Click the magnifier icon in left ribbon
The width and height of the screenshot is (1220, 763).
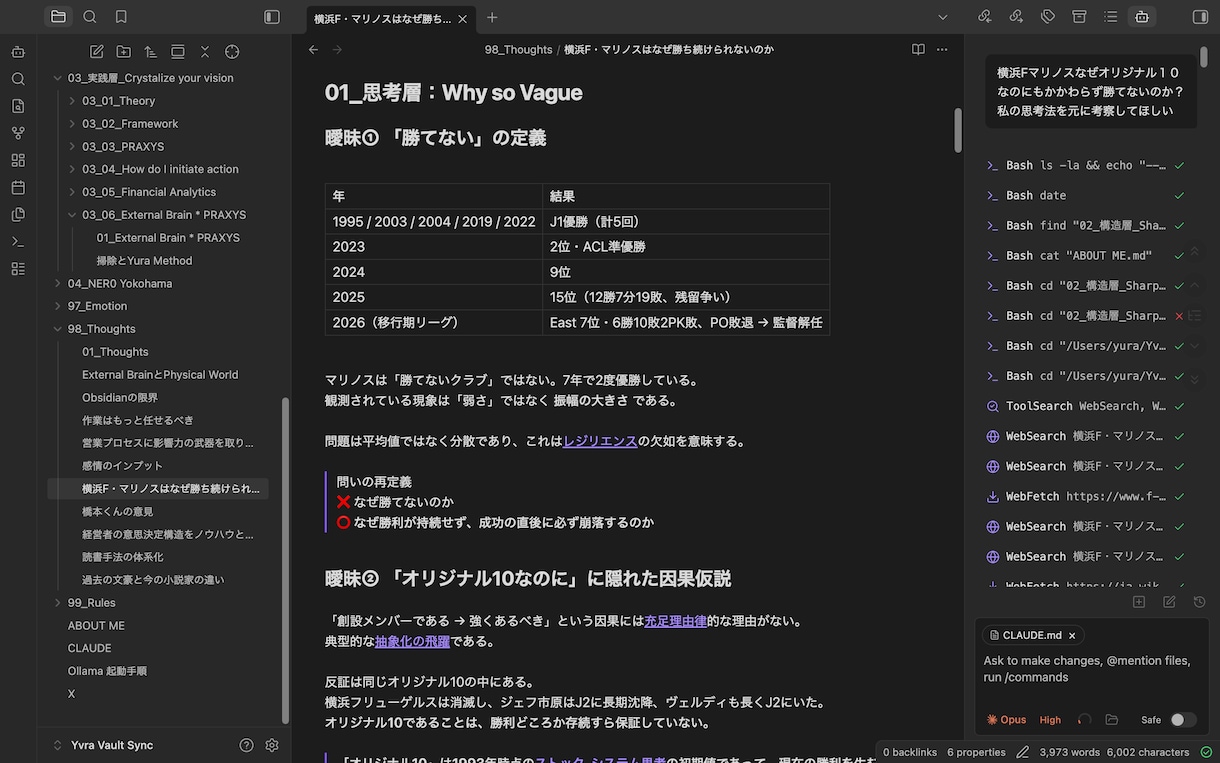click(x=18, y=79)
